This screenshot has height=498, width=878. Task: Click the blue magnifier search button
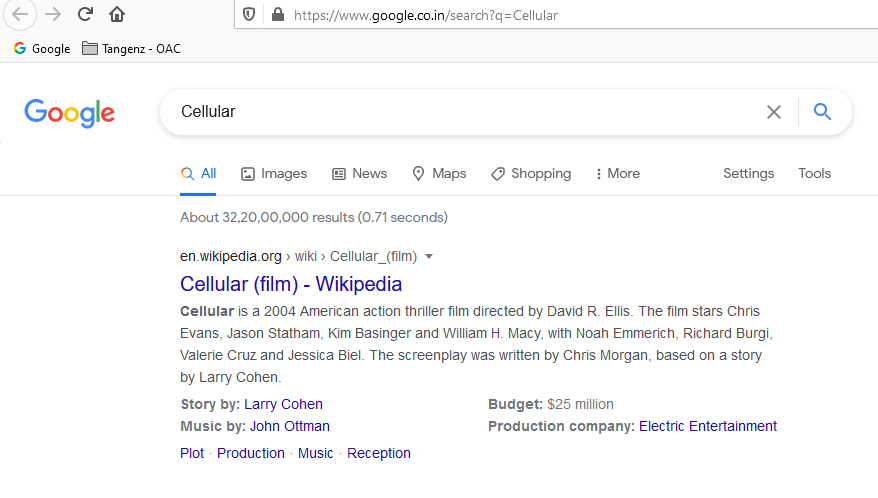(822, 111)
